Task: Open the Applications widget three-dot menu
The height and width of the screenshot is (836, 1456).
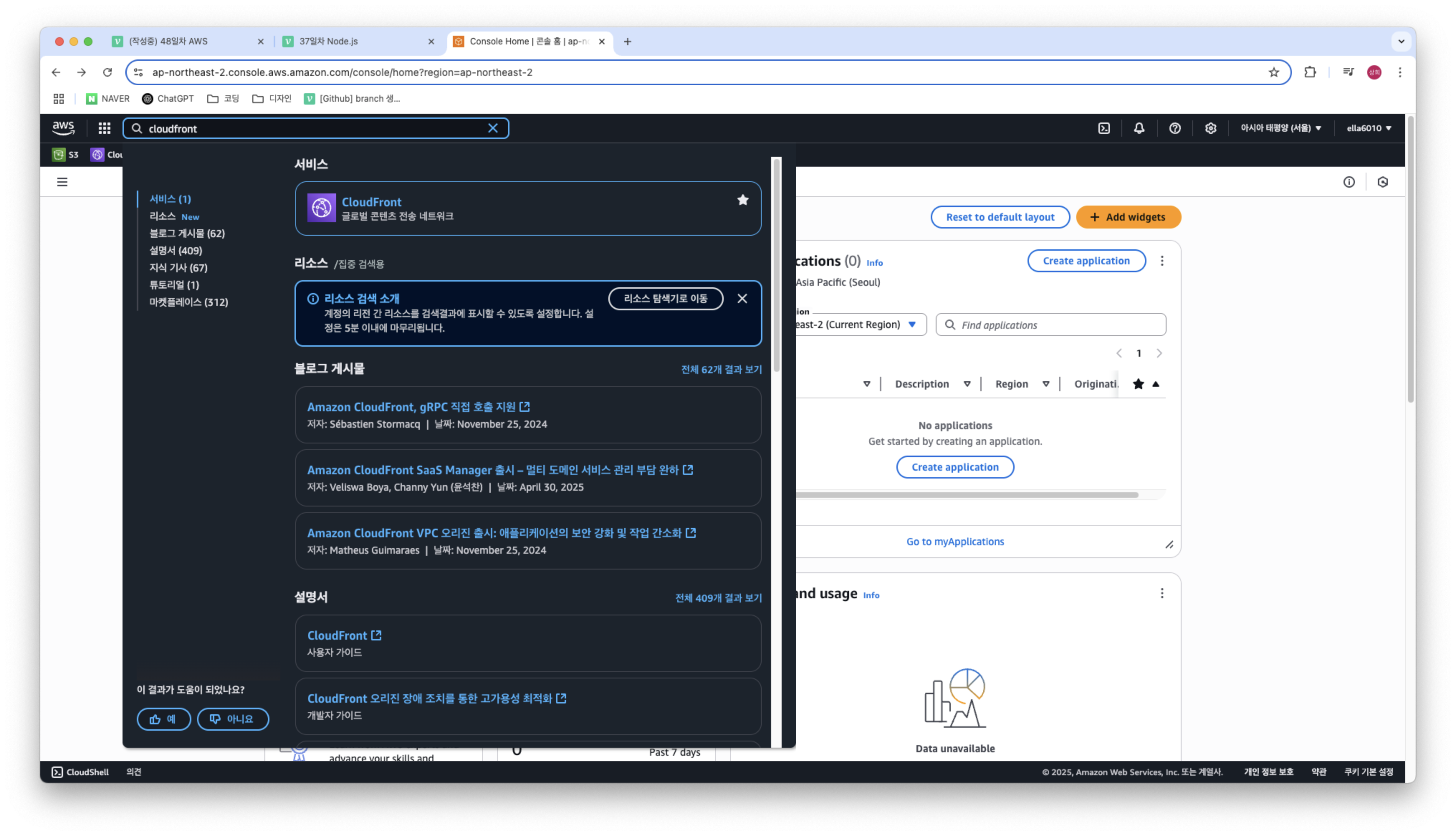Action: coord(1162,261)
